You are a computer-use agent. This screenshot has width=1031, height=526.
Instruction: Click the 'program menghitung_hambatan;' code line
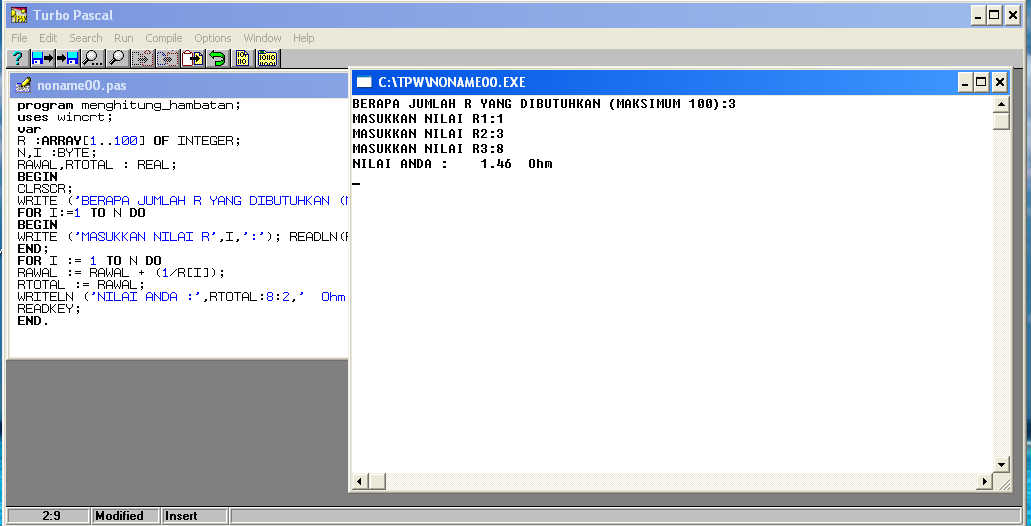(129, 105)
